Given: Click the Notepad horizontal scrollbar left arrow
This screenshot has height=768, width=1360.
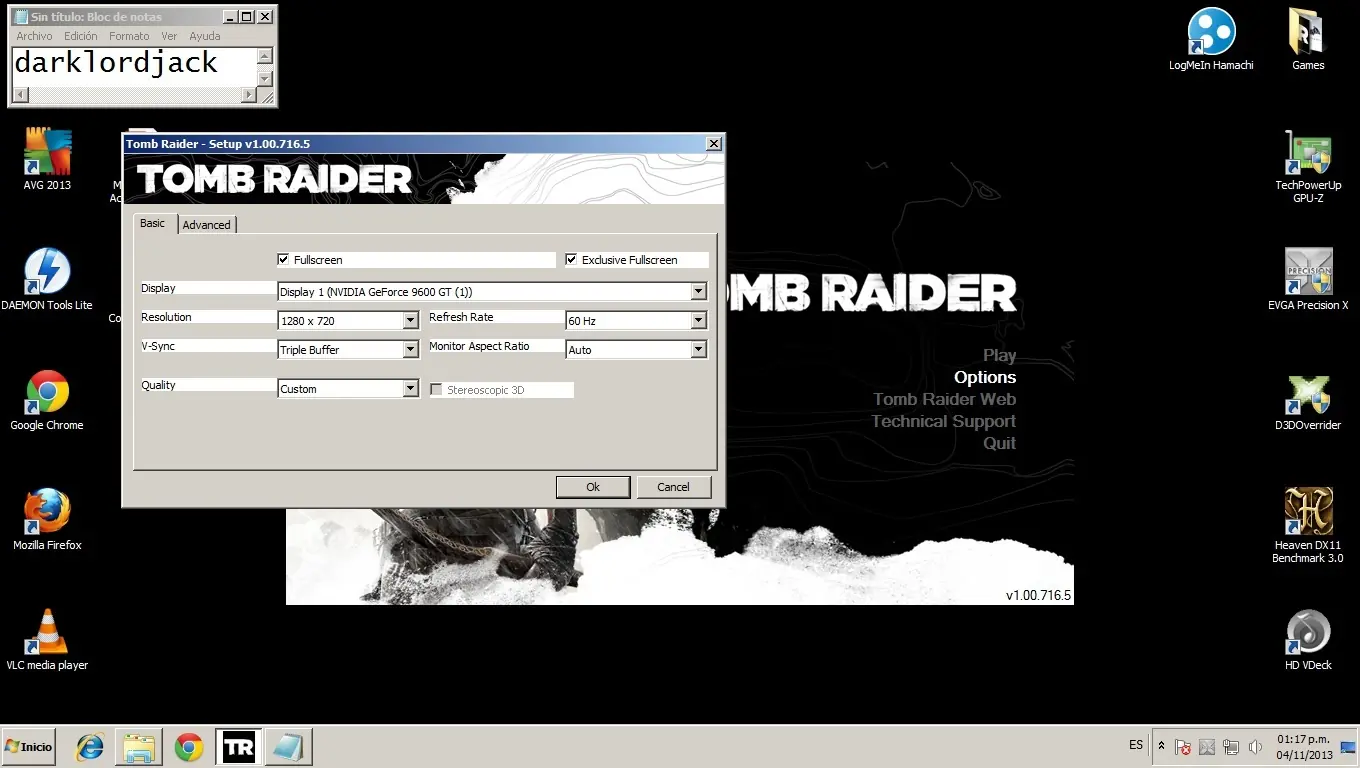Looking at the screenshot, I should [21, 96].
